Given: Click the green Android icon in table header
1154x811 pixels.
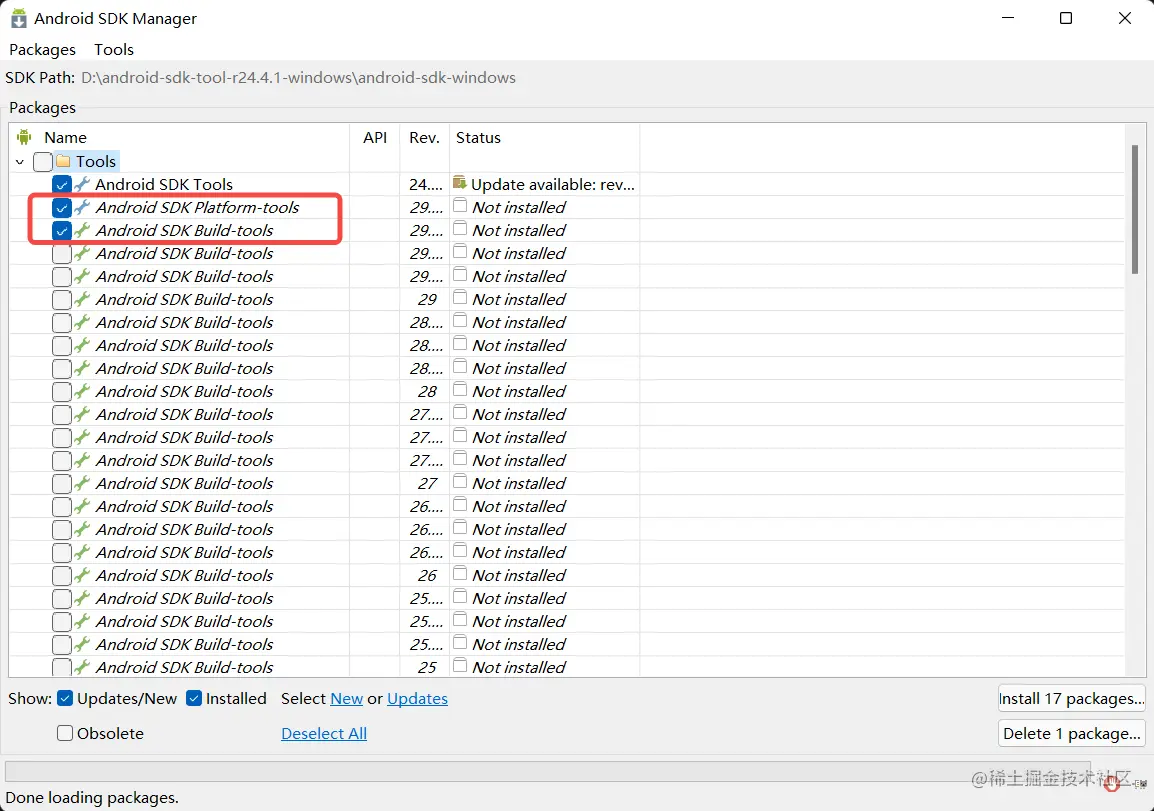Looking at the screenshot, I should 24,137.
